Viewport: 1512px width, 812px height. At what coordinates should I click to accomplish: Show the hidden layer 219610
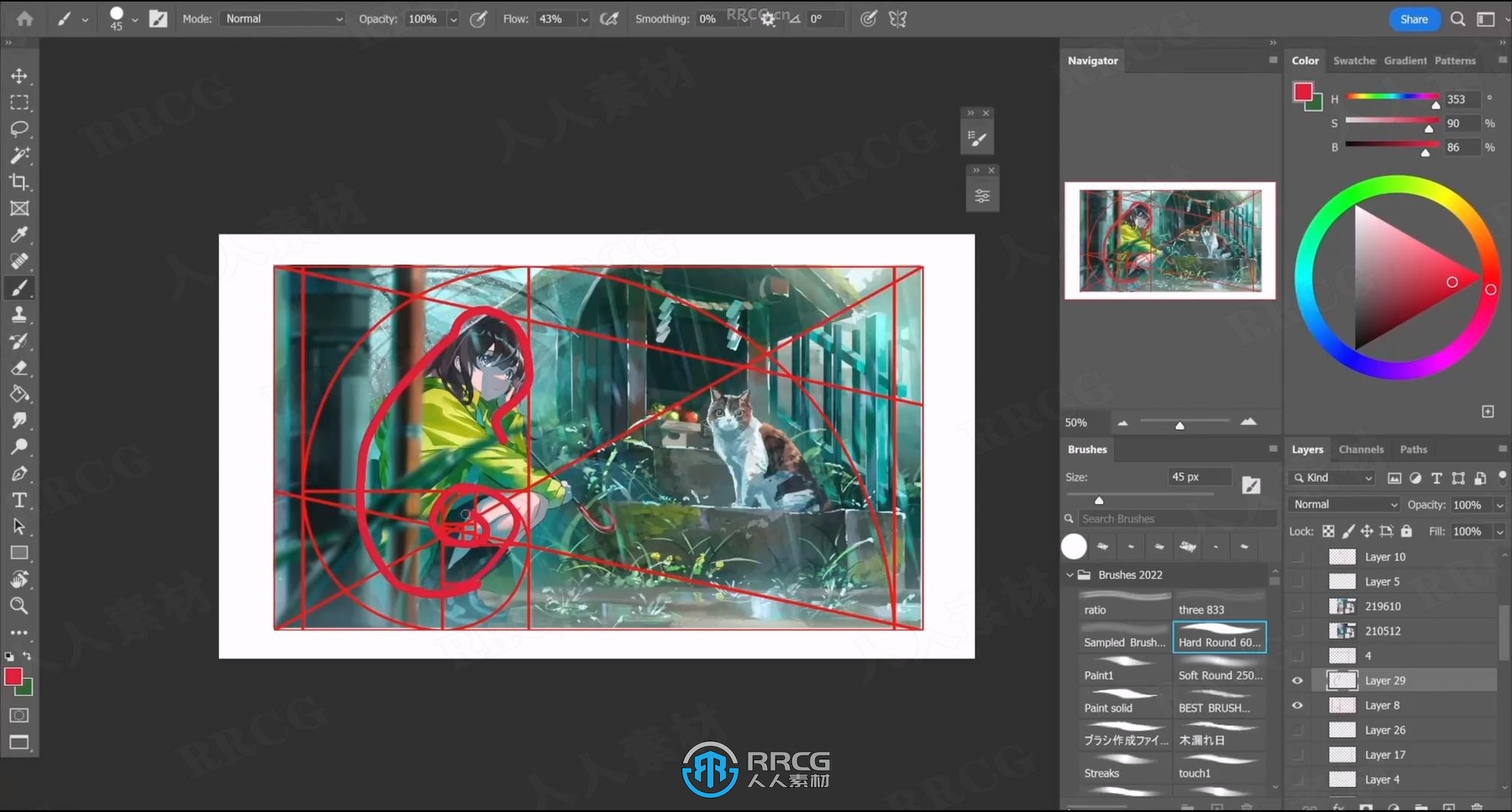1297,606
